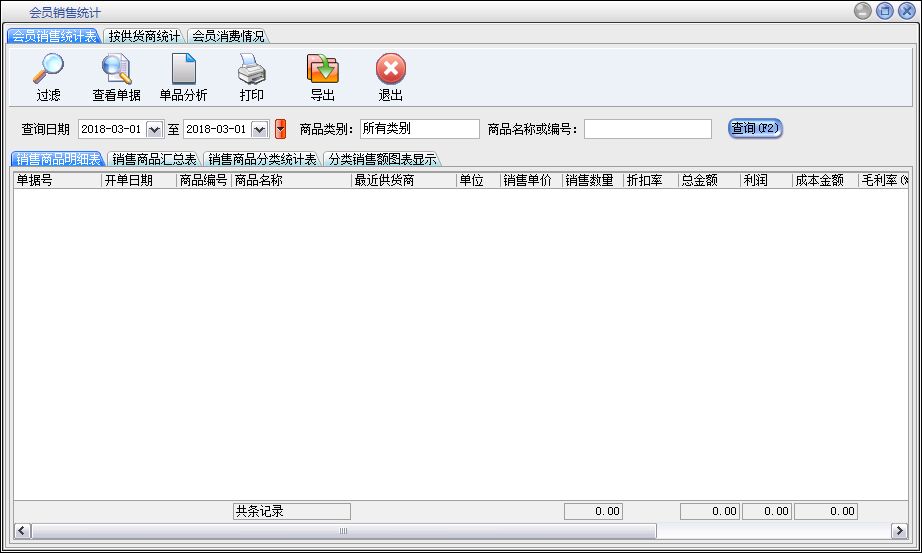This screenshot has height=553, width=922.
Task: Sort by the 销售数量 column header
Action: point(590,181)
